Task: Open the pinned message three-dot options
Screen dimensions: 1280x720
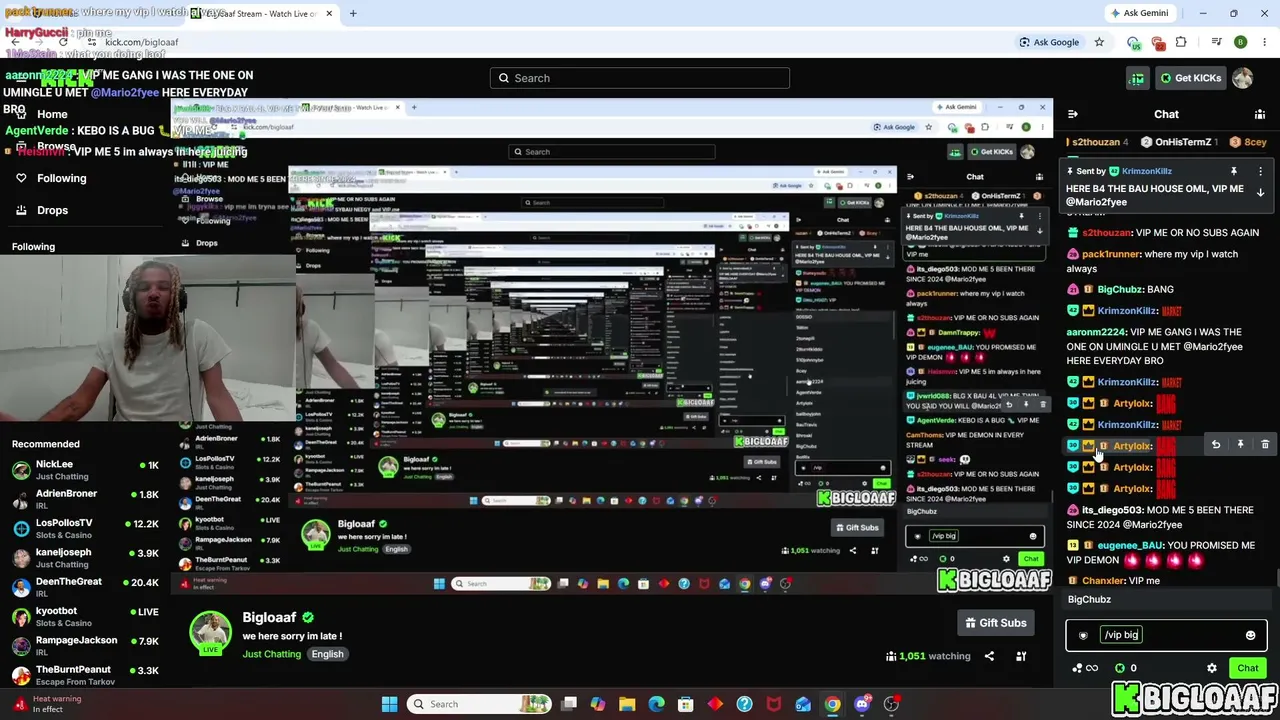Action: pos(1260,171)
